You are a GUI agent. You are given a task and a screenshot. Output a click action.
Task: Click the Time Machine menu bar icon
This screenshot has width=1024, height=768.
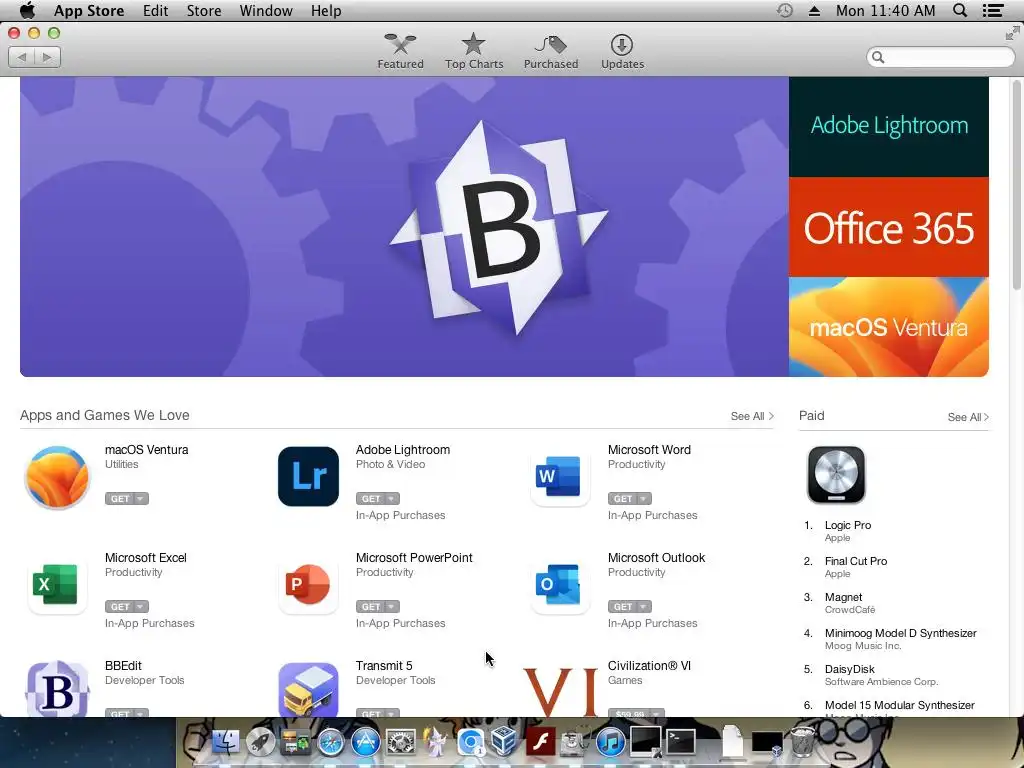785,10
